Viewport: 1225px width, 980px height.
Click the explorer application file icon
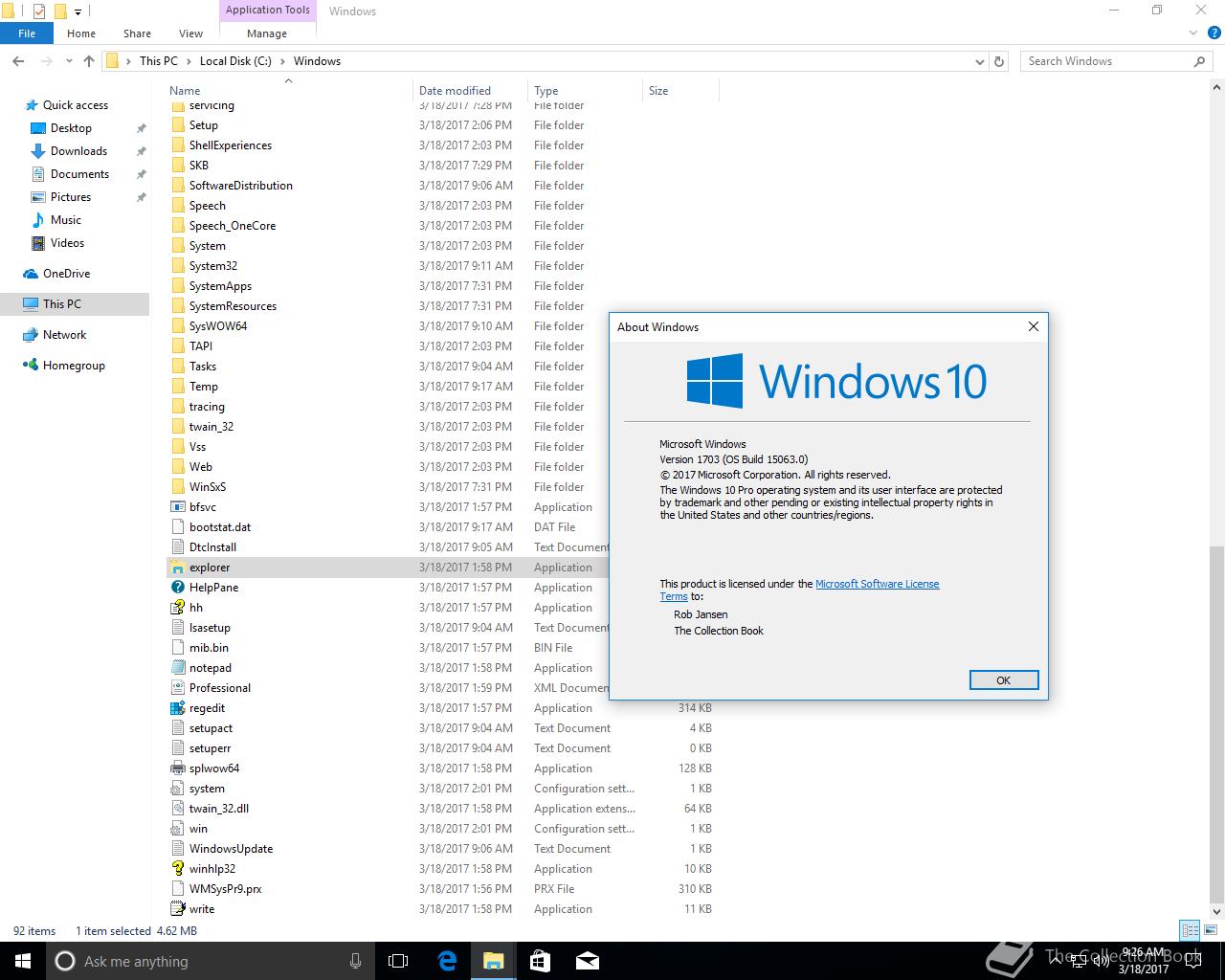(x=177, y=568)
